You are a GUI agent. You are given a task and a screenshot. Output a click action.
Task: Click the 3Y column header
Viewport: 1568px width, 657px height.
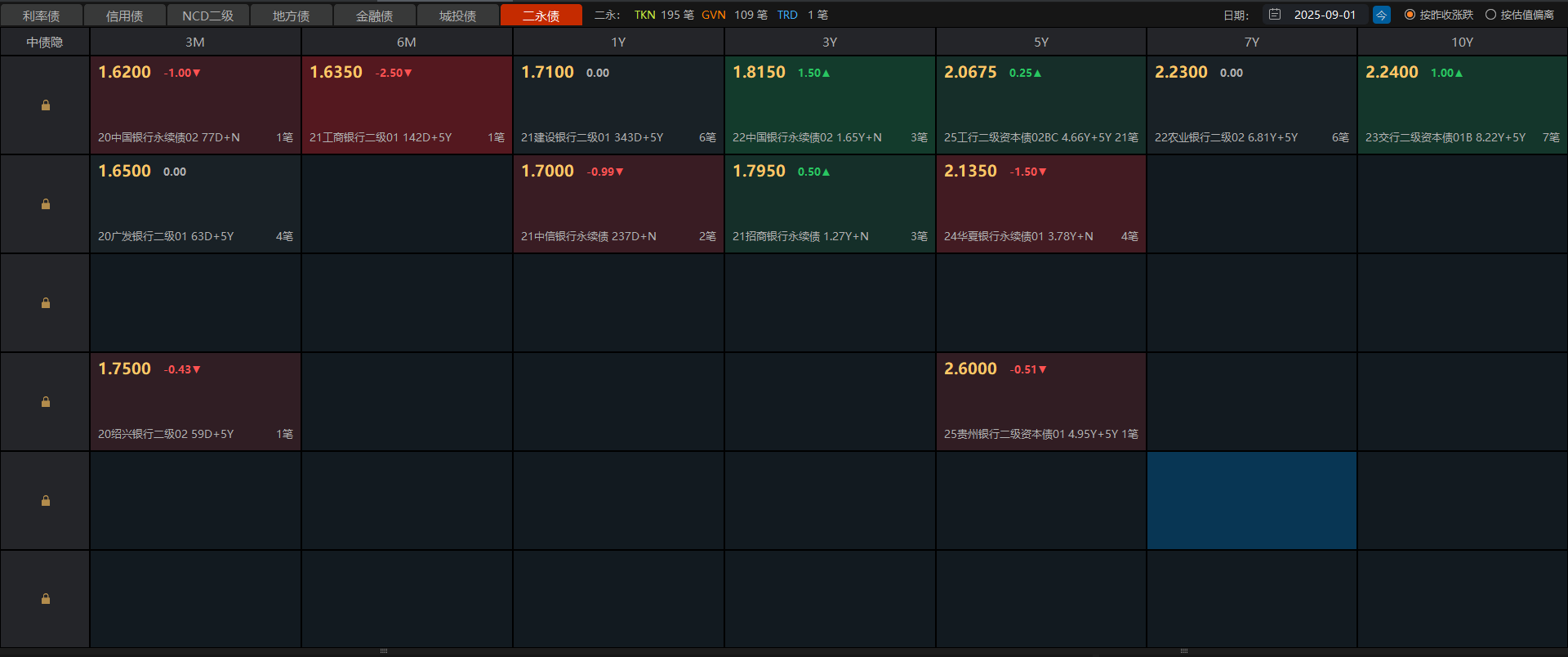pos(830,42)
